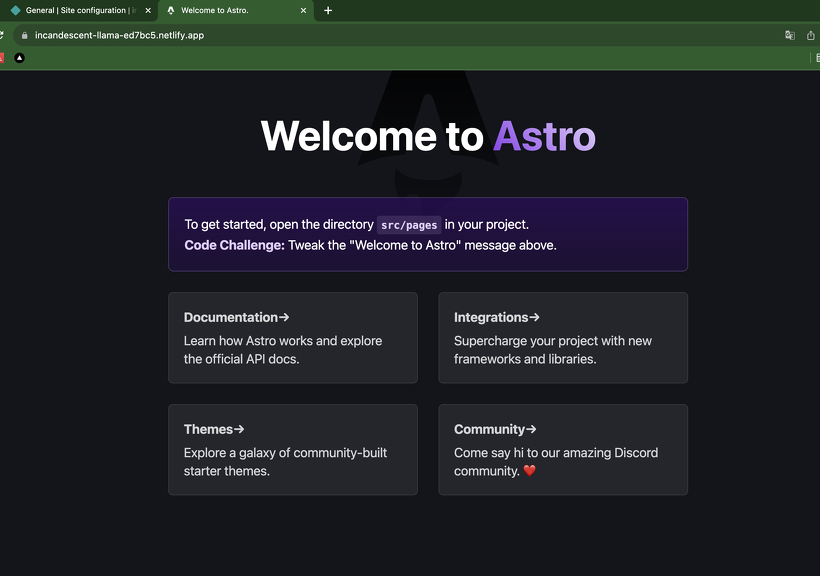820x576 pixels.
Task: Click the Netlify favicon on first tab
Action: click(15, 10)
